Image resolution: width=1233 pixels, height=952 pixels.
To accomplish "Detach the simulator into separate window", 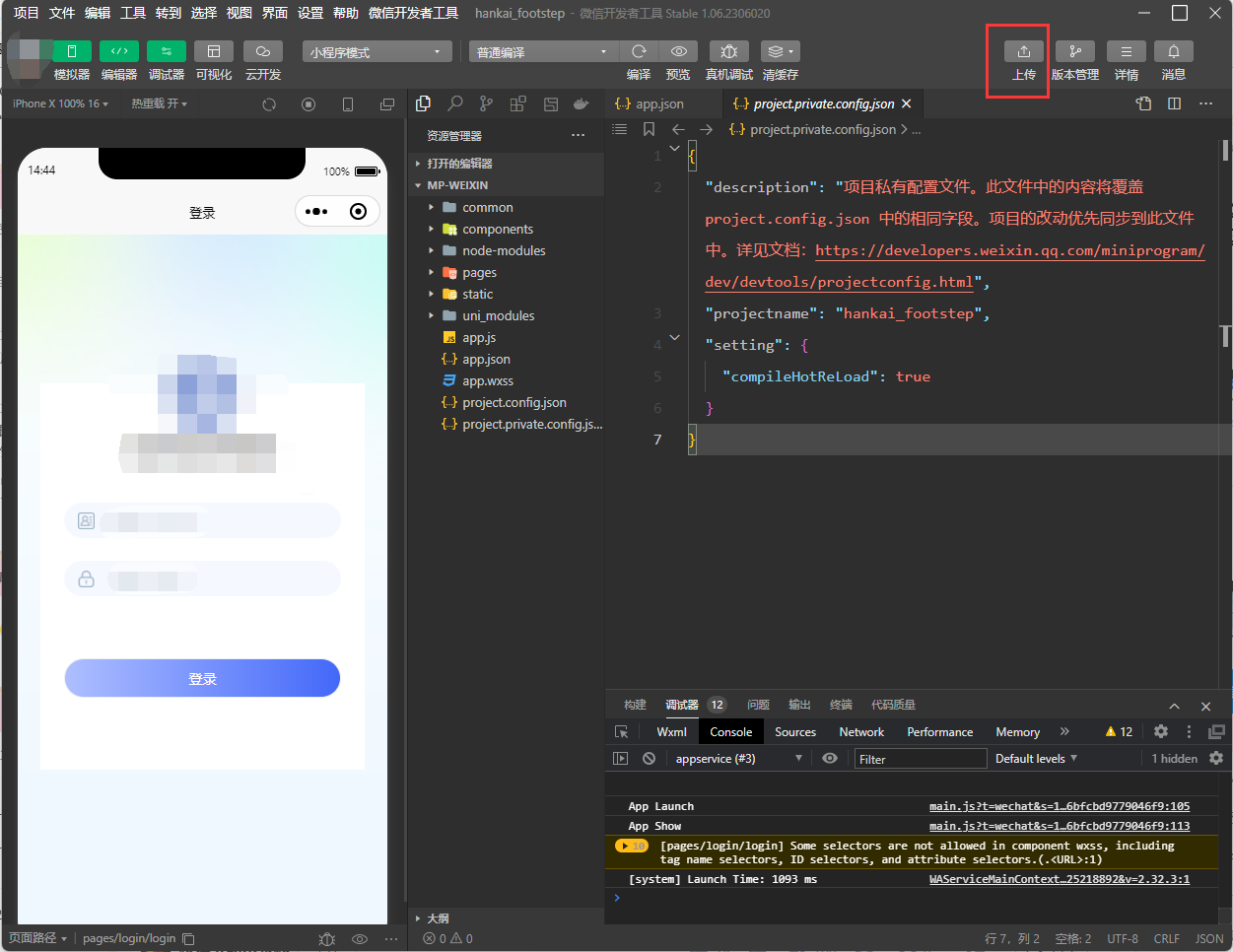I will point(387,103).
